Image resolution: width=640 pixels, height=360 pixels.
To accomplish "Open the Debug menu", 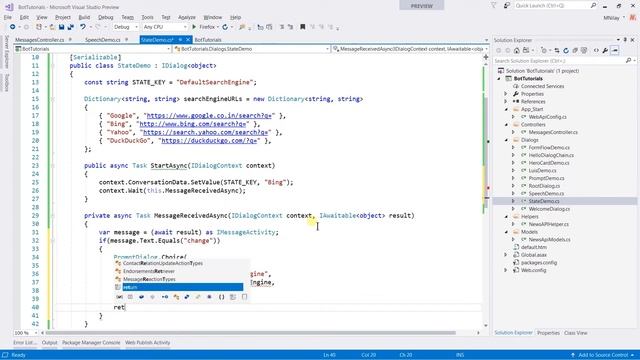I will (x=106, y=17).
